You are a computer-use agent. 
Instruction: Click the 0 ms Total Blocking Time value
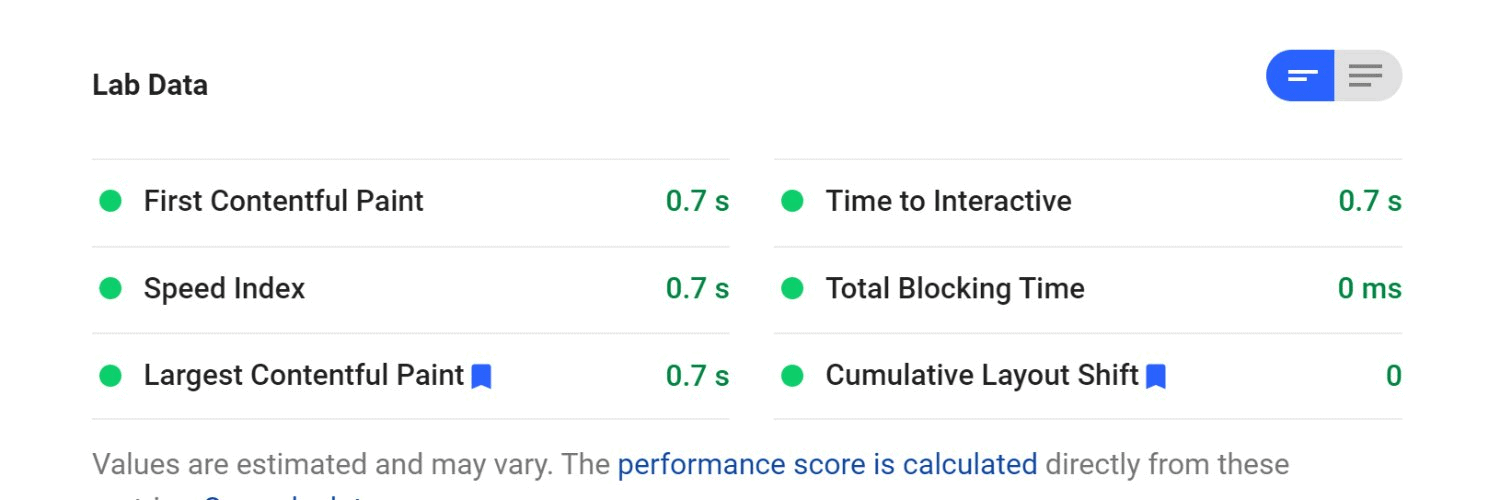click(x=1370, y=289)
